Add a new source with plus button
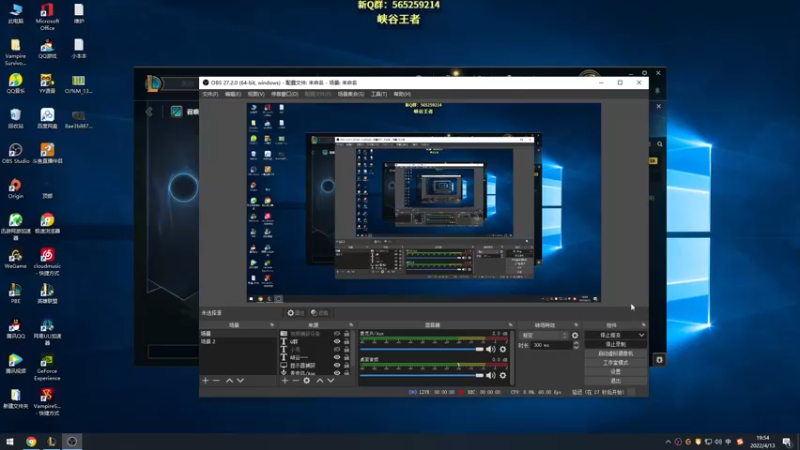Screen dimensions: 800x450 [285, 381]
